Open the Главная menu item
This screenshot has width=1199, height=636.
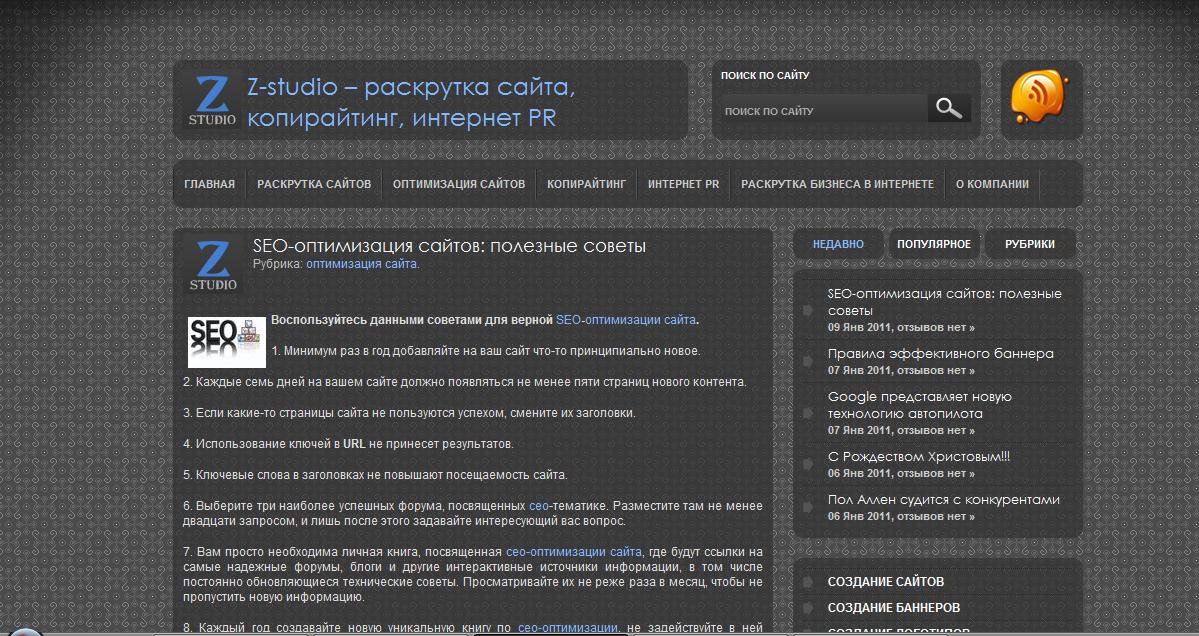tap(210, 184)
